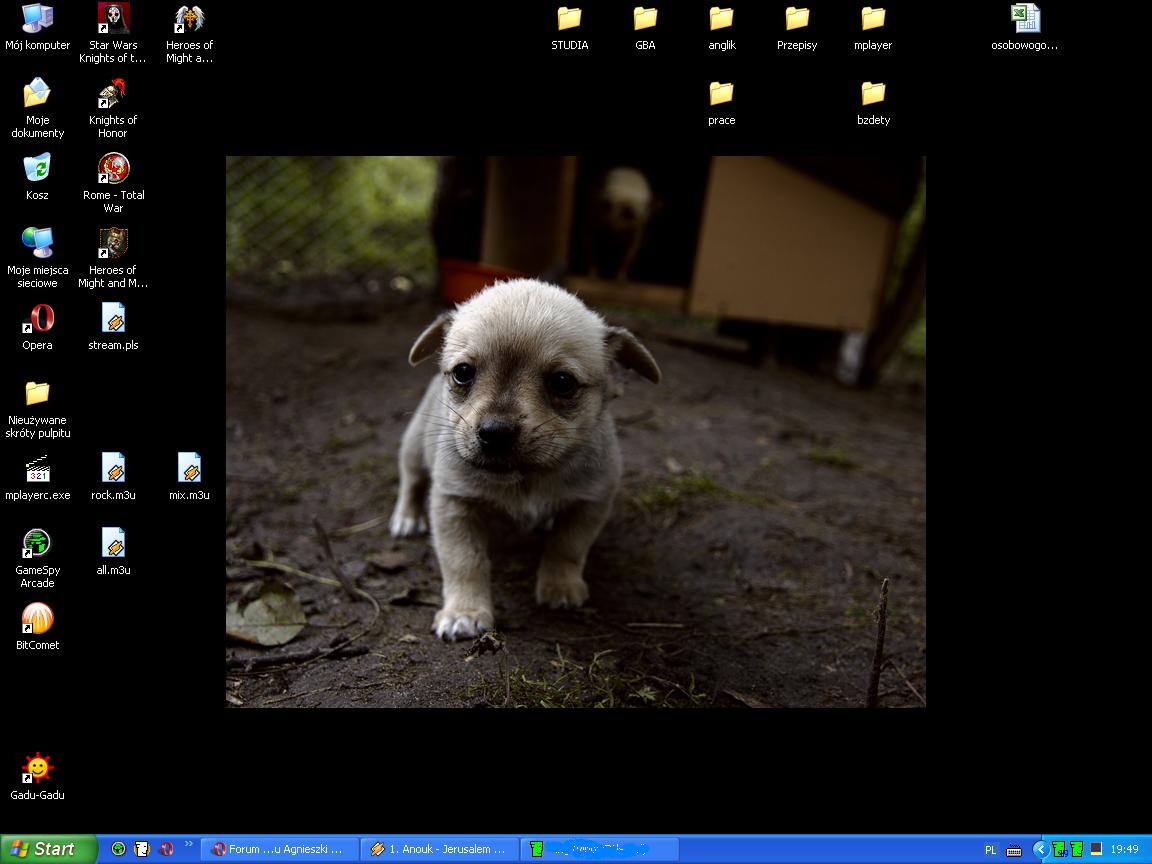
Task: Select the osobowogo Excel file icon
Action: coord(1024,19)
